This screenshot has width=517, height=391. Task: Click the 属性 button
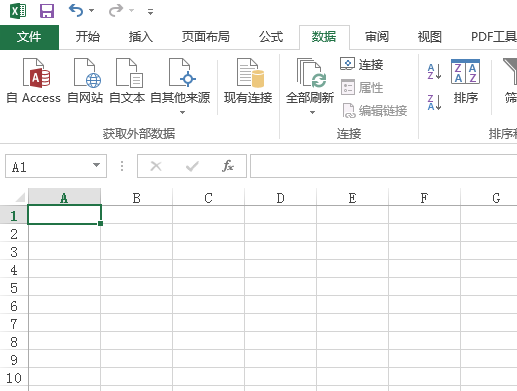(x=362, y=88)
